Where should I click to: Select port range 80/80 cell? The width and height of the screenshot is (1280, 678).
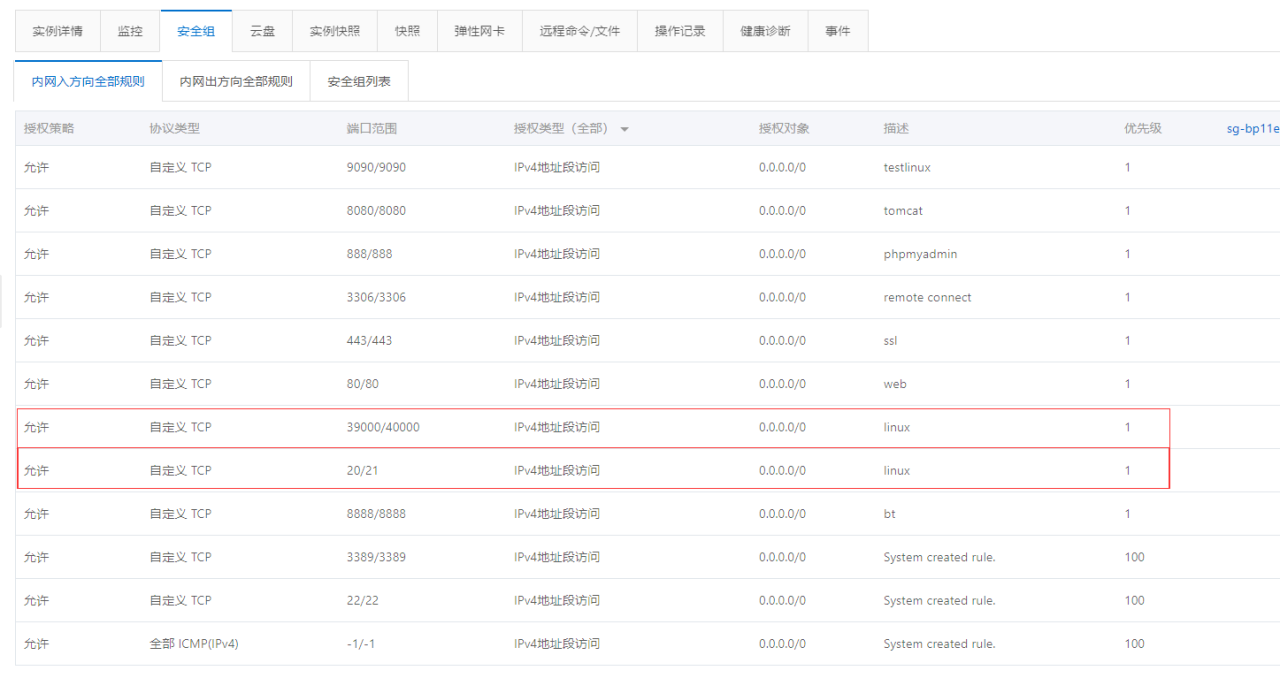tap(363, 384)
